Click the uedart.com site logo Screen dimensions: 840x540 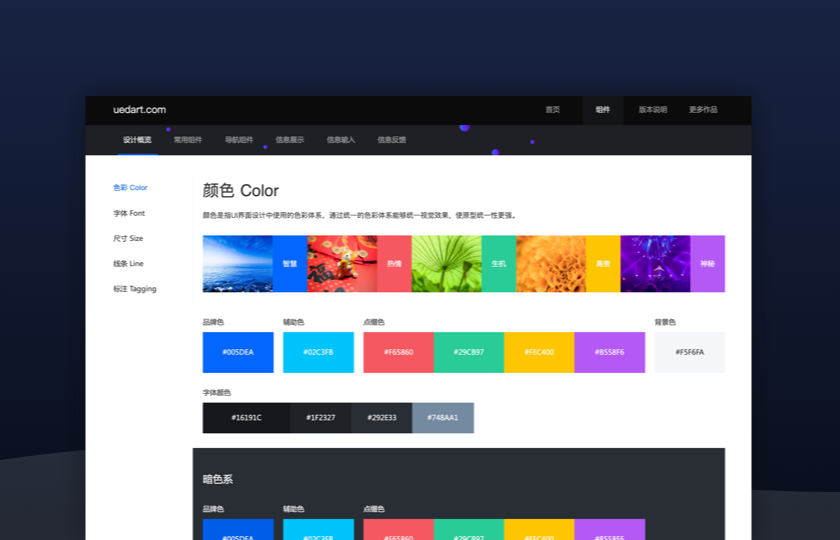pos(139,110)
